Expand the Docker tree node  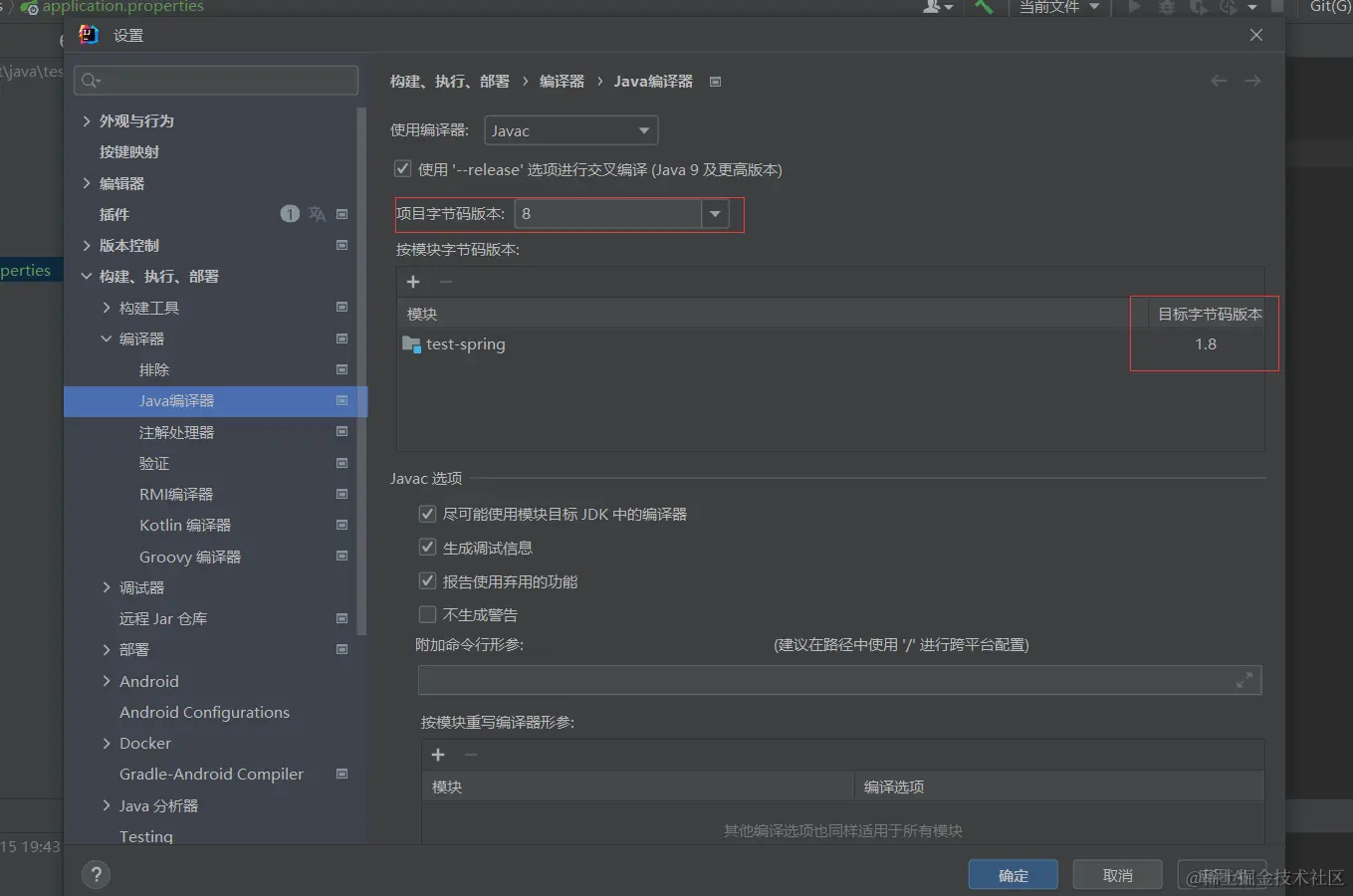107,743
